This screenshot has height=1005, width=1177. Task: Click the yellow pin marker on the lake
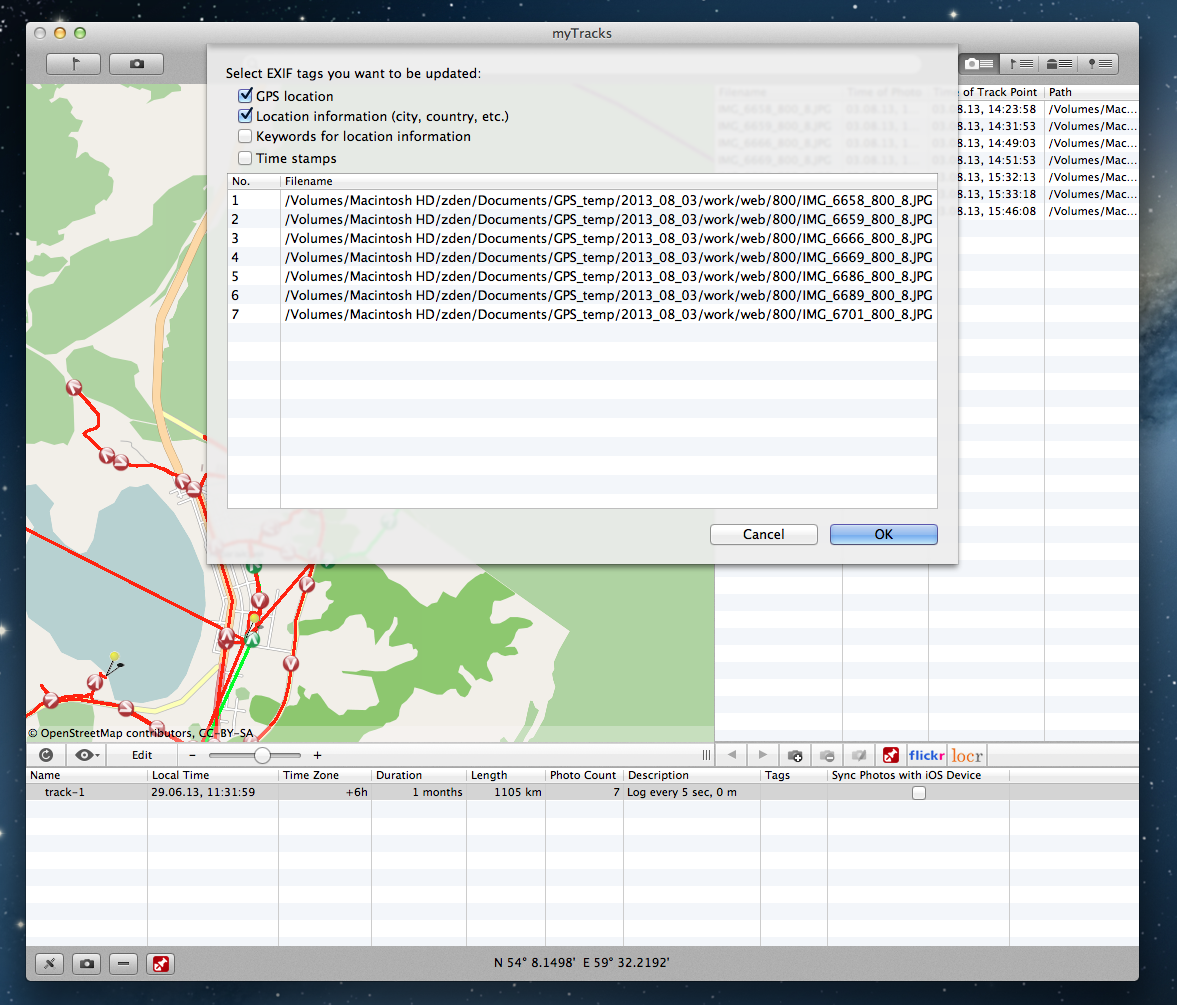click(x=114, y=656)
